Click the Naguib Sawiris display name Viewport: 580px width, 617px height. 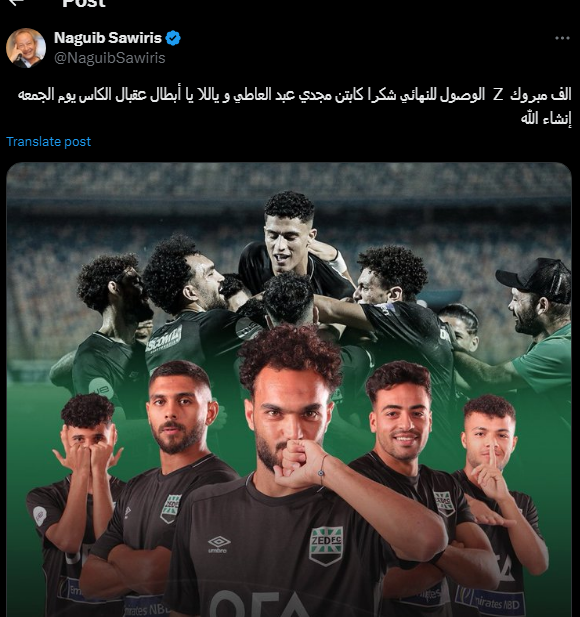point(108,38)
